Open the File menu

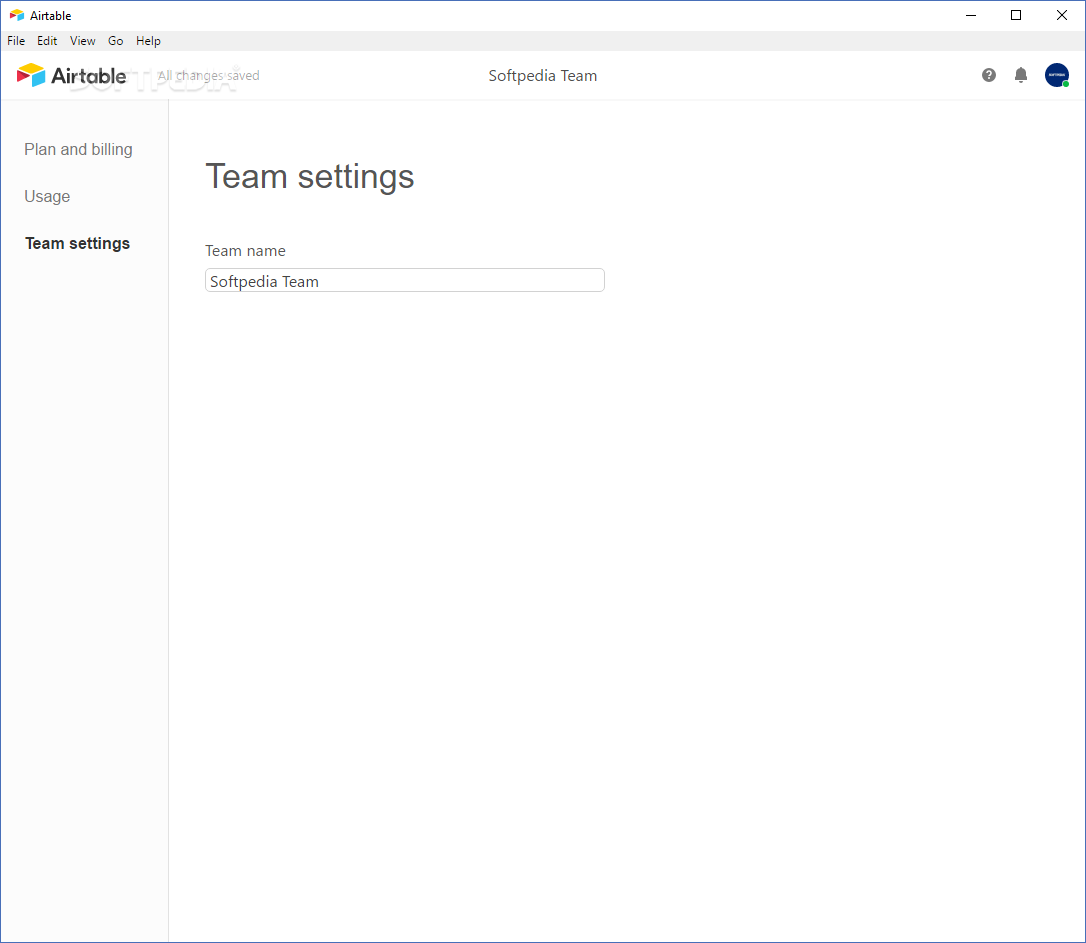coord(16,41)
